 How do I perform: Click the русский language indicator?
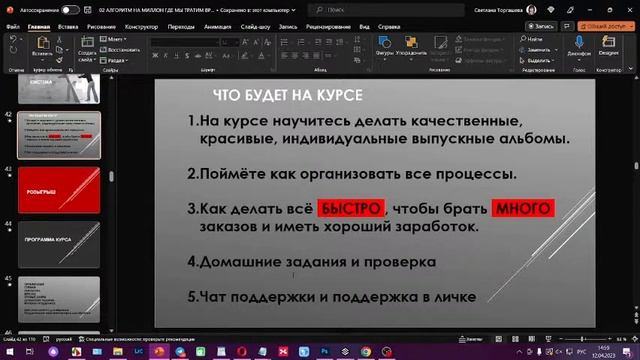click(x=64, y=339)
